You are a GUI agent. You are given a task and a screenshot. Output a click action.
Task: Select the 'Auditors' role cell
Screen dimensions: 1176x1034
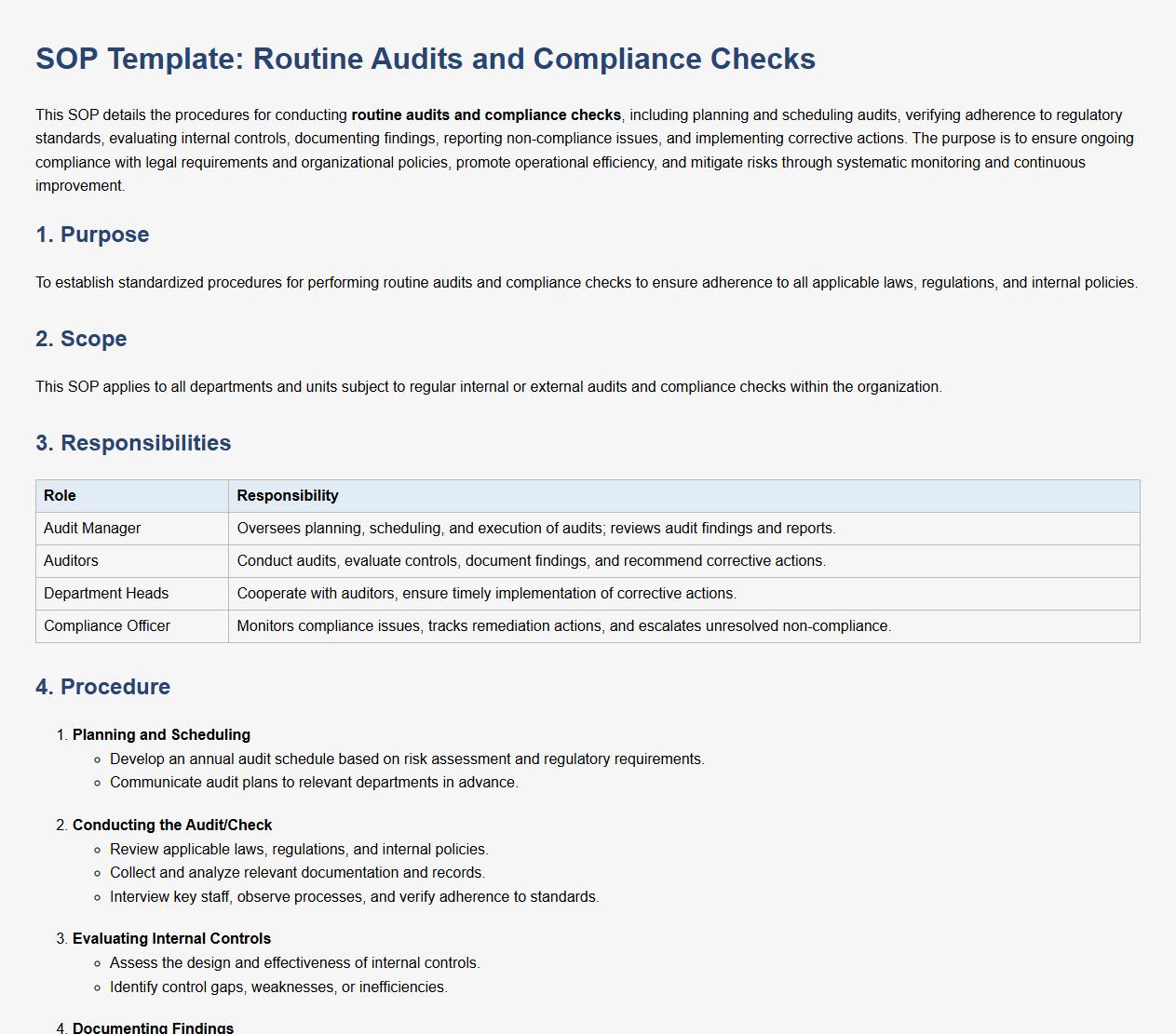point(71,561)
